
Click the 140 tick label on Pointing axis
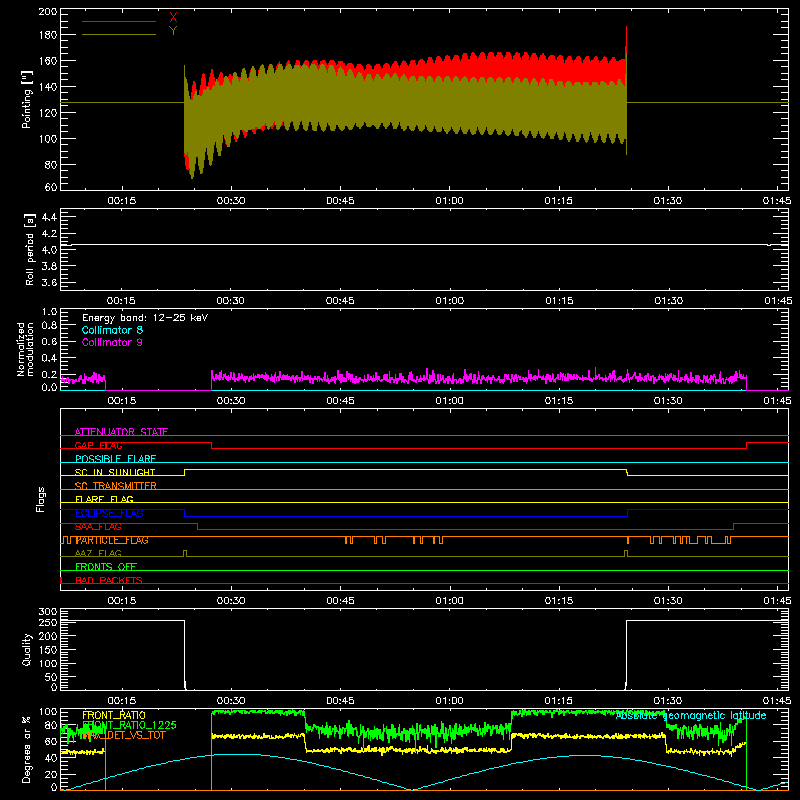(x=47, y=87)
